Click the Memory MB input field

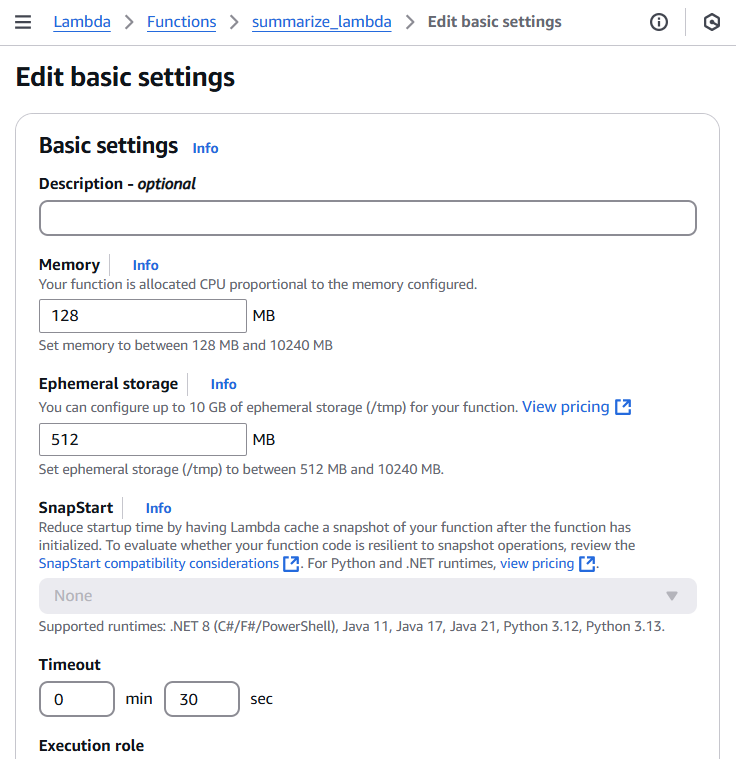(x=143, y=316)
